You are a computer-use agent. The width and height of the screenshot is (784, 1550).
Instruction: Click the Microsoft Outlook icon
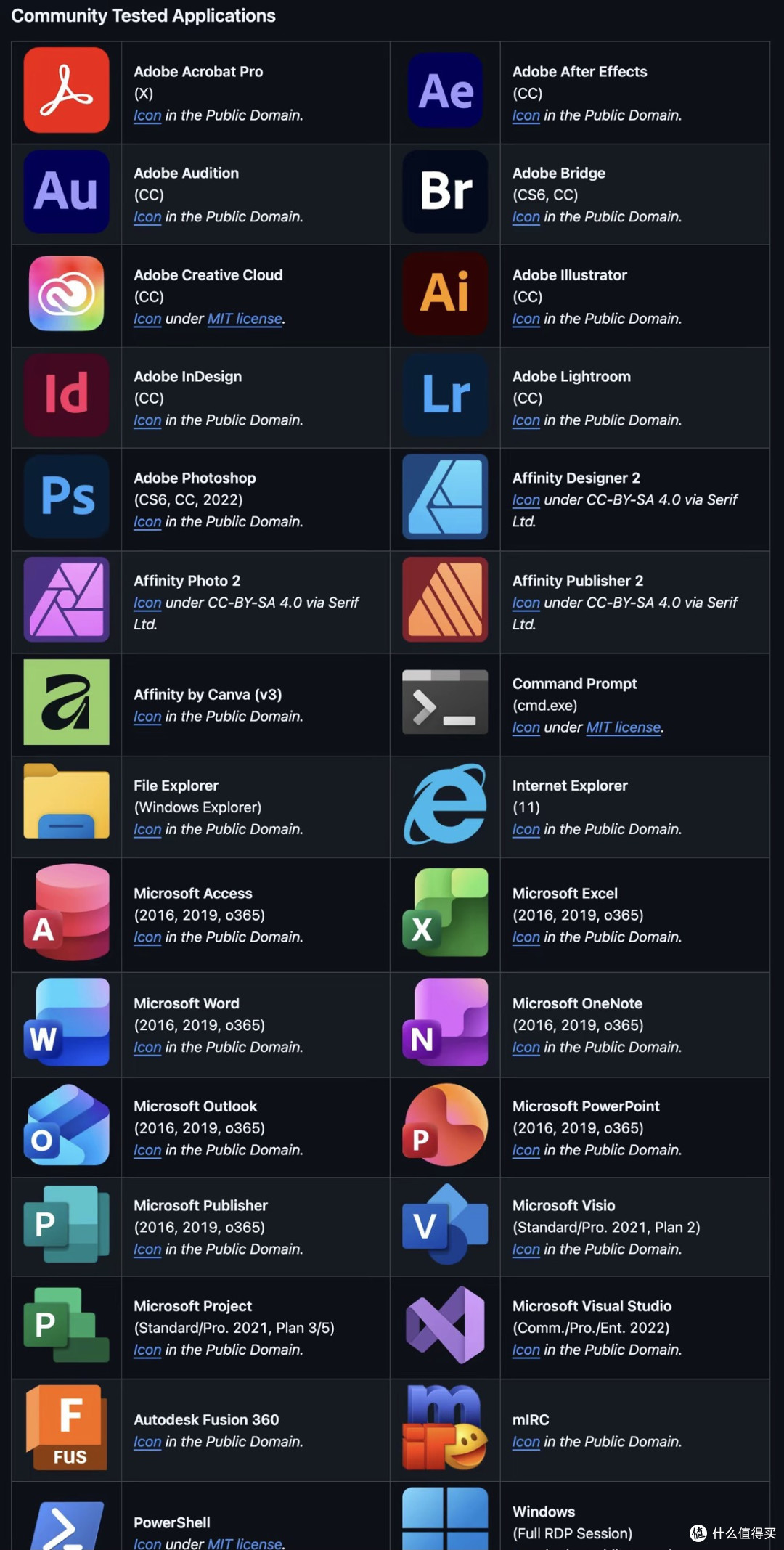pyautogui.click(x=67, y=1125)
